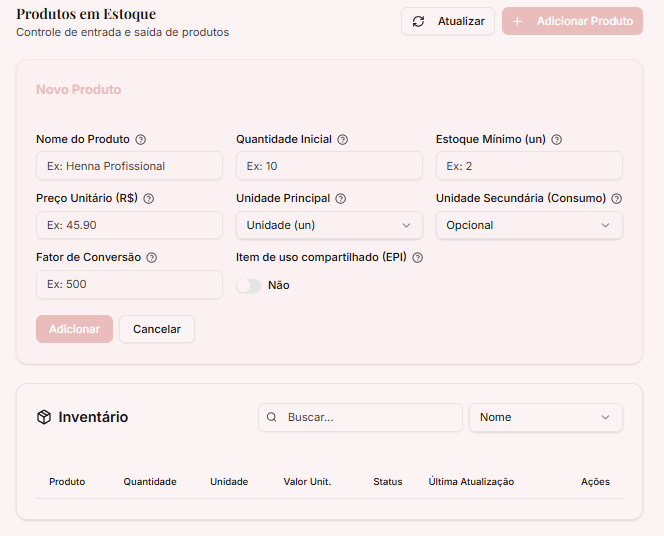Image resolution: width=664 pixels, height=536 pixels.
Task: Focus the Quantidade Inicial input
Action: click(x=329, y=166)
